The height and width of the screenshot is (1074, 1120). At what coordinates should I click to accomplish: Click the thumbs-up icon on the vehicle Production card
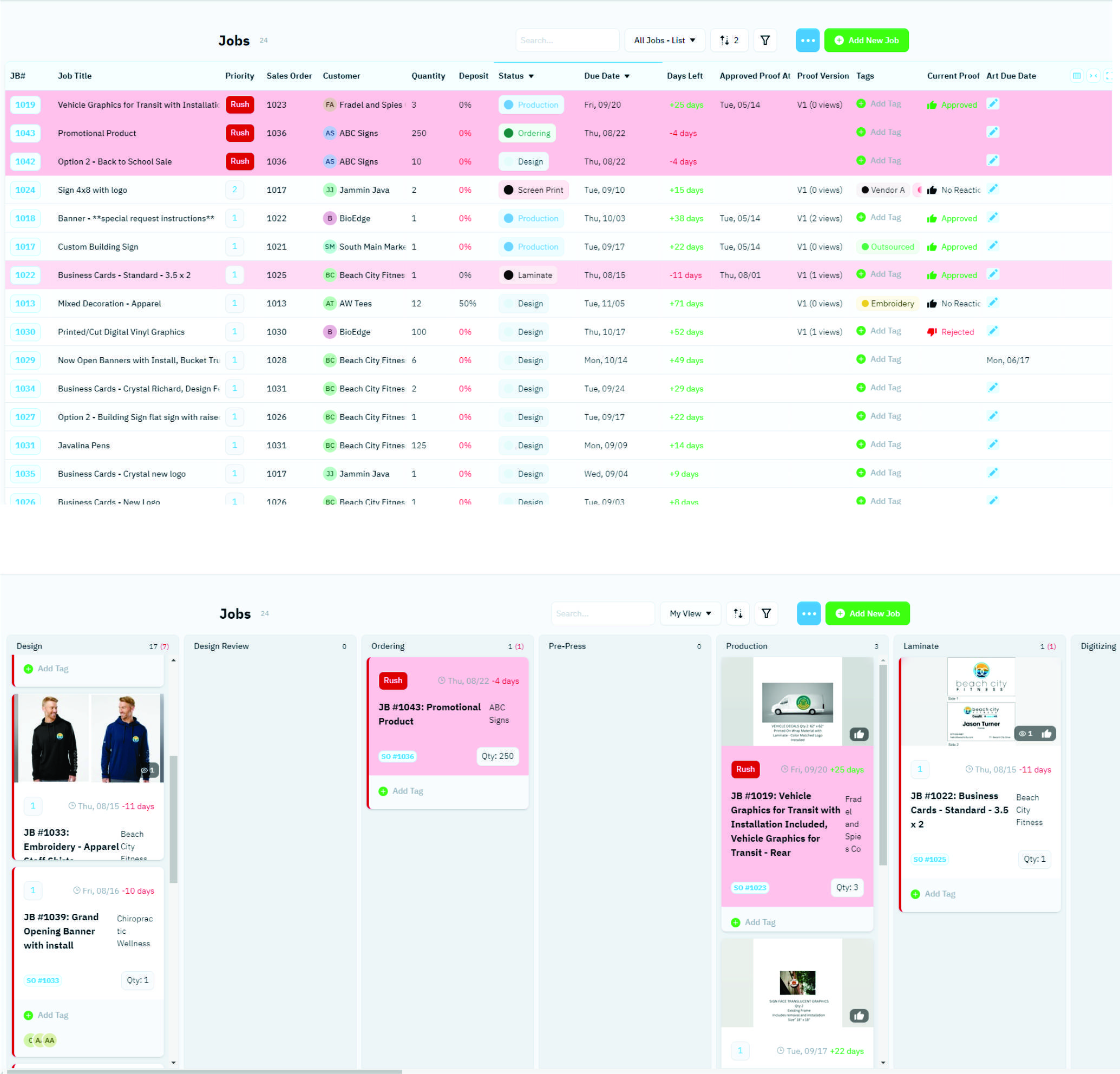[x=860, y=735]
